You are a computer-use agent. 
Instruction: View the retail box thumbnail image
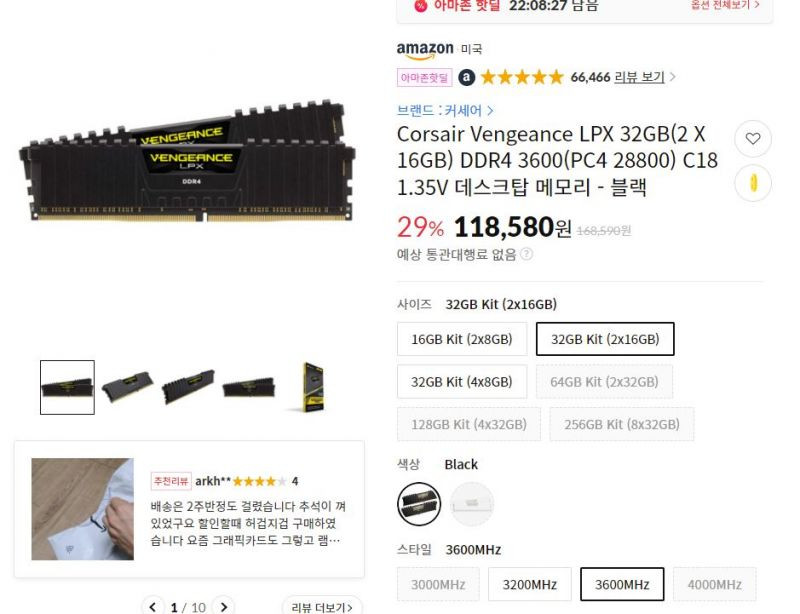pos(313,387)
